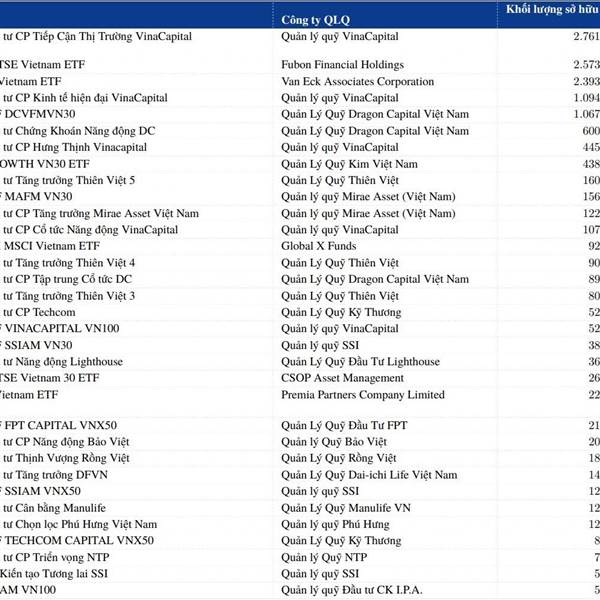The image size is (600, 600).
Task: Select ownership value '600' for Năng động DC row
Action: [591, 131]
